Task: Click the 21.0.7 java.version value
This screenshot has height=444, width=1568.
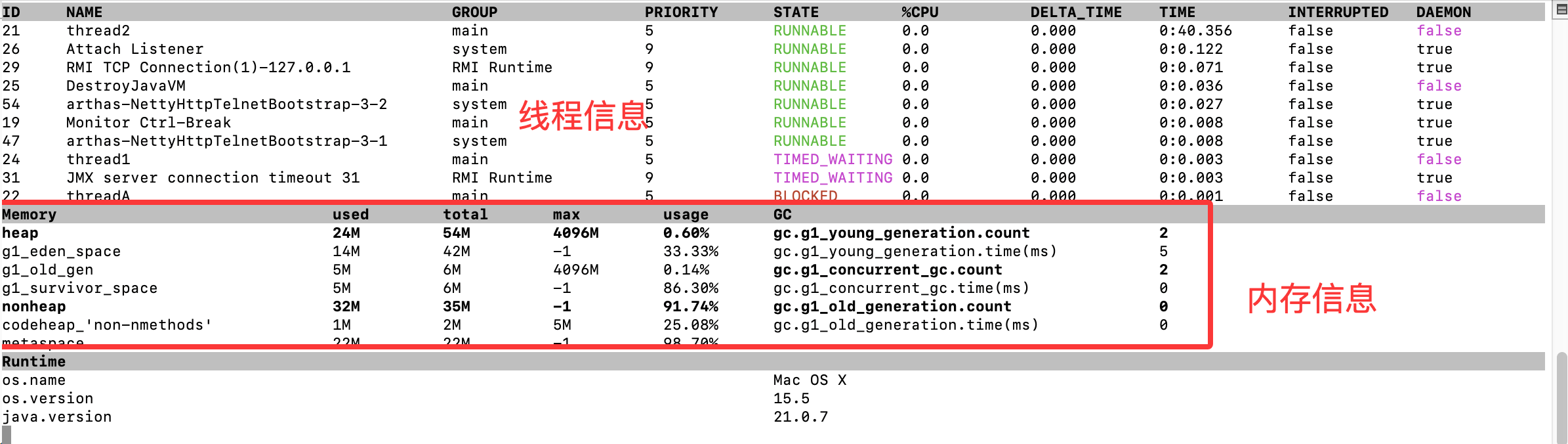Action: click(x=800, y=417)
